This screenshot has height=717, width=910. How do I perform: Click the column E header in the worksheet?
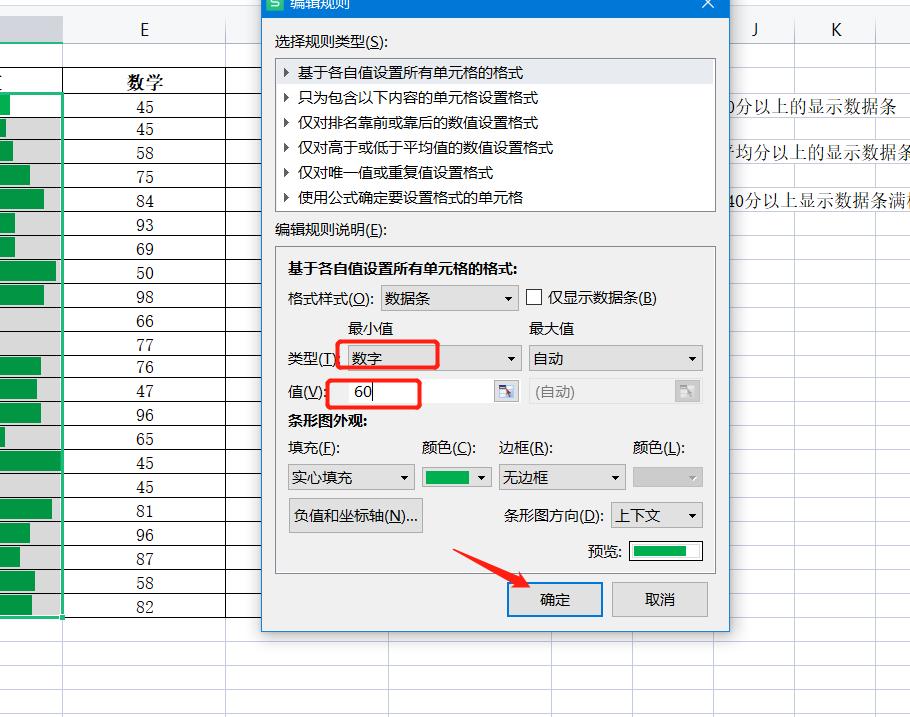(145, 29)
